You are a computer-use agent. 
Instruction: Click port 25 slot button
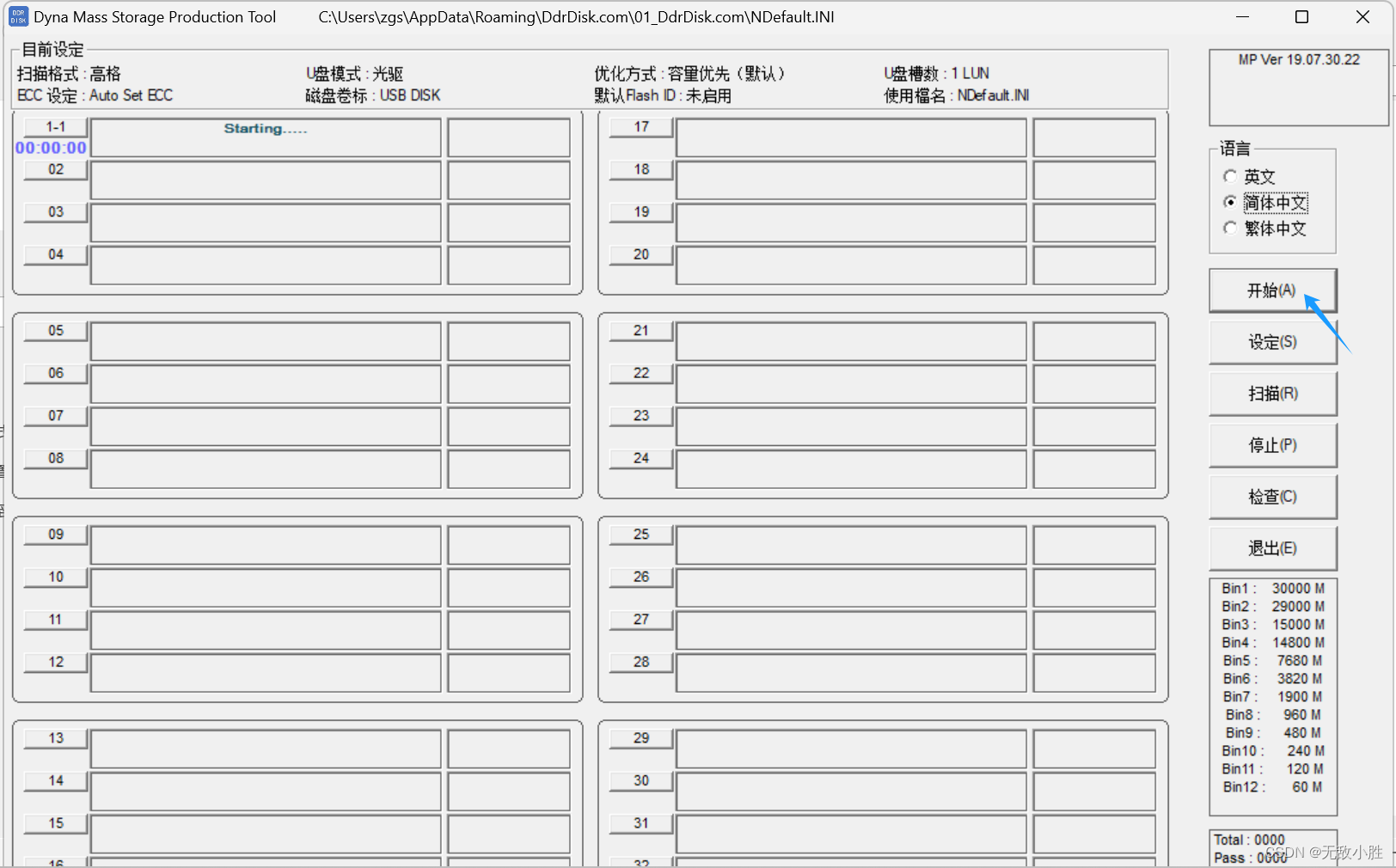coord(640,534)
